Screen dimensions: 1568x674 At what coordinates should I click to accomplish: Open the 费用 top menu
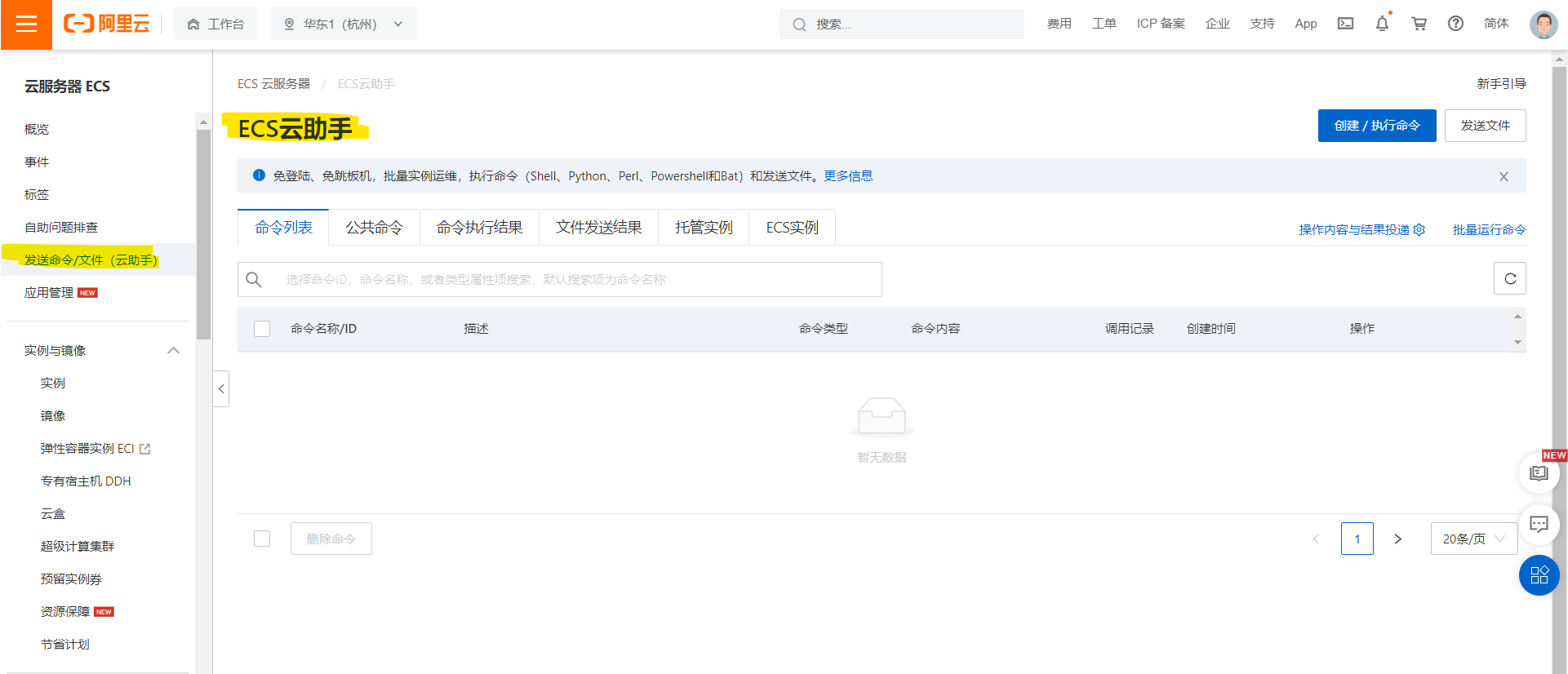[1059, 24]
